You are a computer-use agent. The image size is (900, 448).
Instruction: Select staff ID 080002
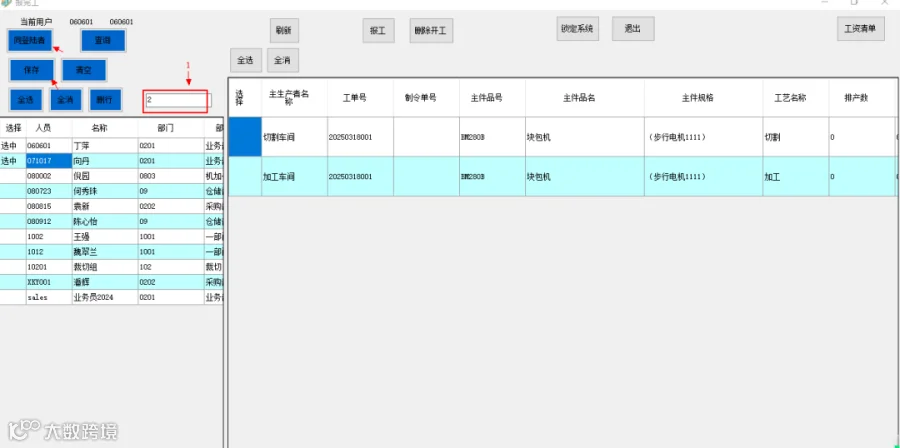pos(49,176)
